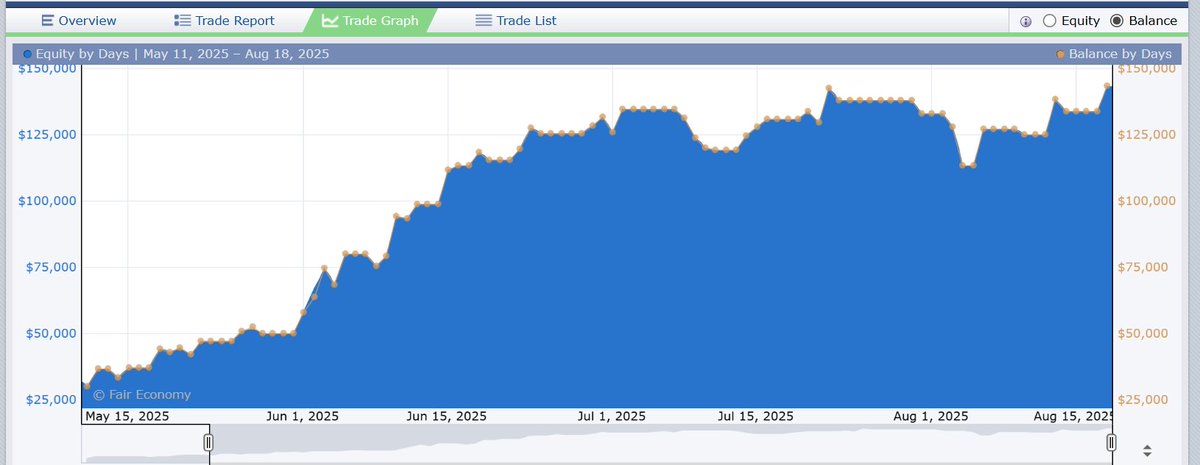Screen dimensions: 1200x465
Task: Click the left range slider handle
Action: coord(209,442)
